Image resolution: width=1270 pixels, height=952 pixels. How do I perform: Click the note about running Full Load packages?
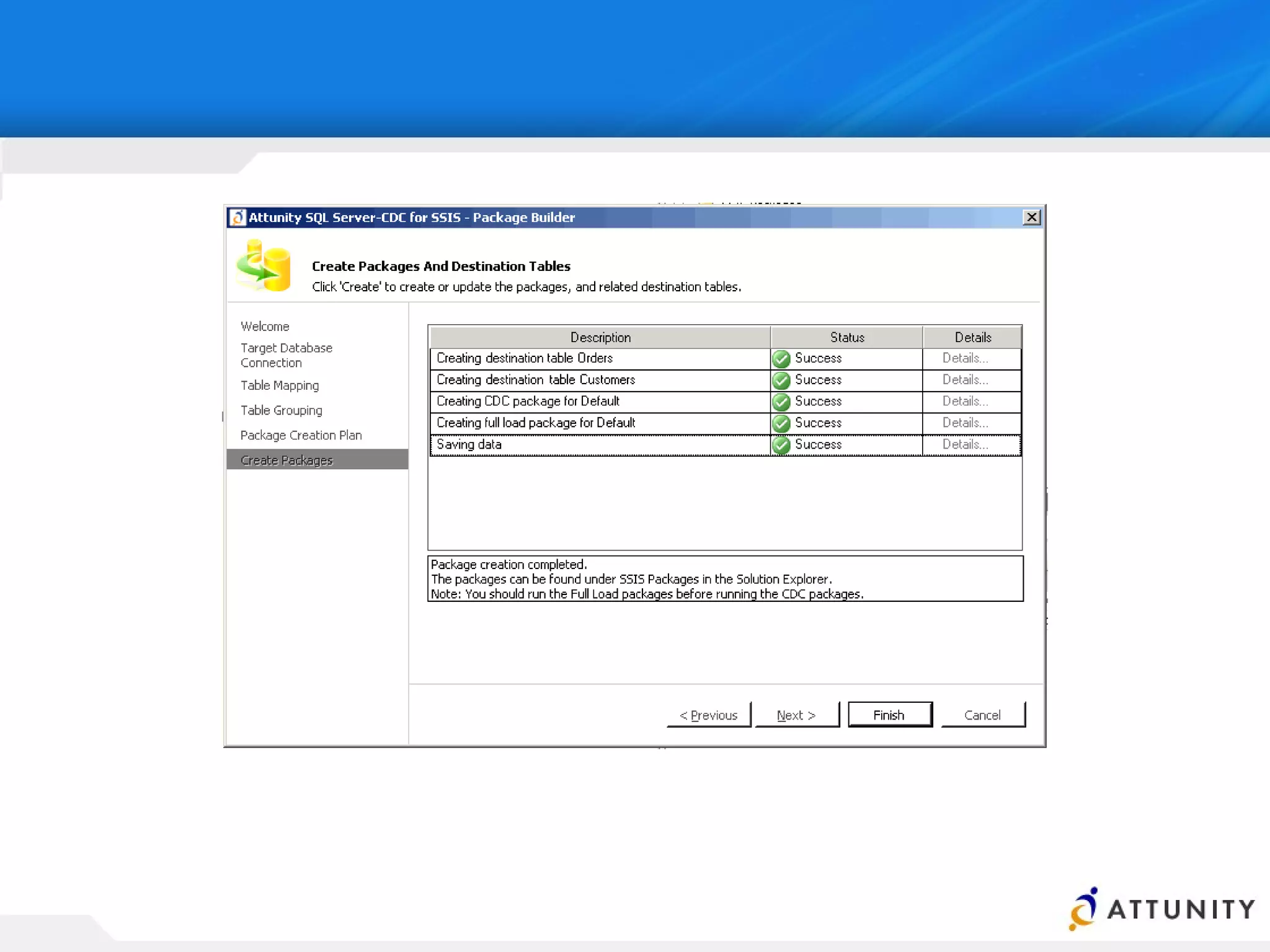point(647,594)
